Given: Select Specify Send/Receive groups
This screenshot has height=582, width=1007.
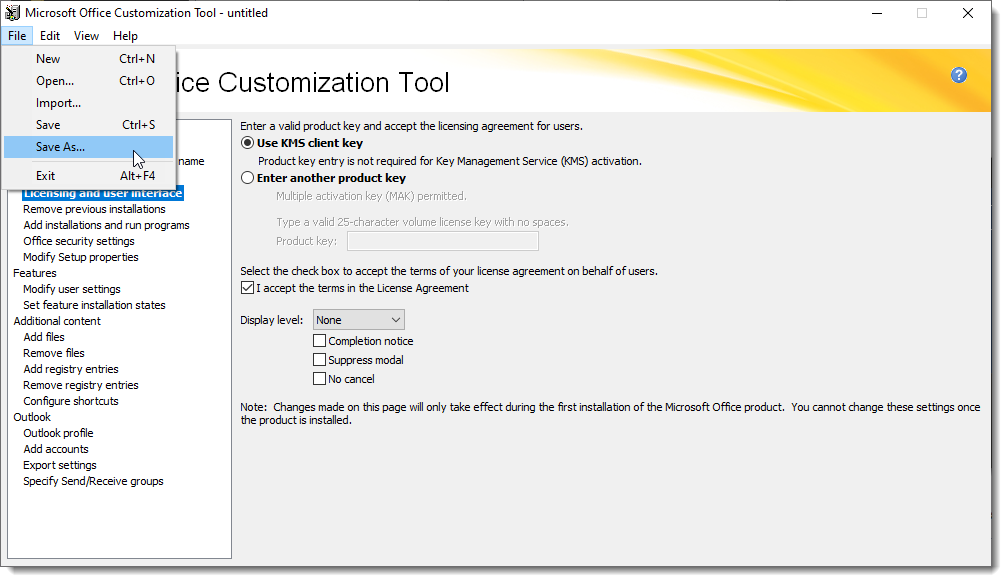Looking at the screenshot, I should pyautogui.click(x=93, y=482).
